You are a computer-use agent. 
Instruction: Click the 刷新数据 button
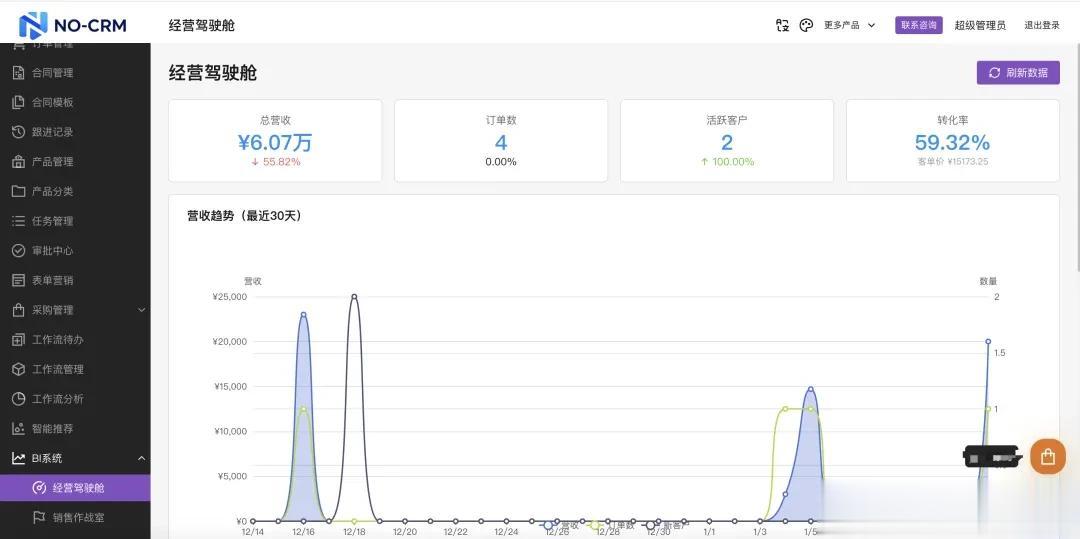[1018, 73]
